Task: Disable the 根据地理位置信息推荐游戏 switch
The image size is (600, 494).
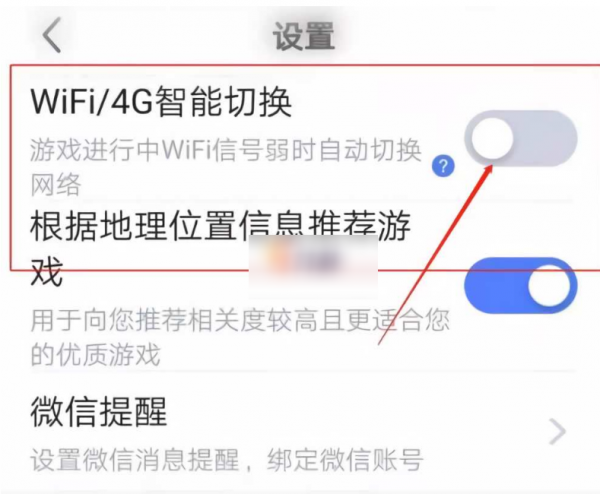Action: [x=520, y=285]
